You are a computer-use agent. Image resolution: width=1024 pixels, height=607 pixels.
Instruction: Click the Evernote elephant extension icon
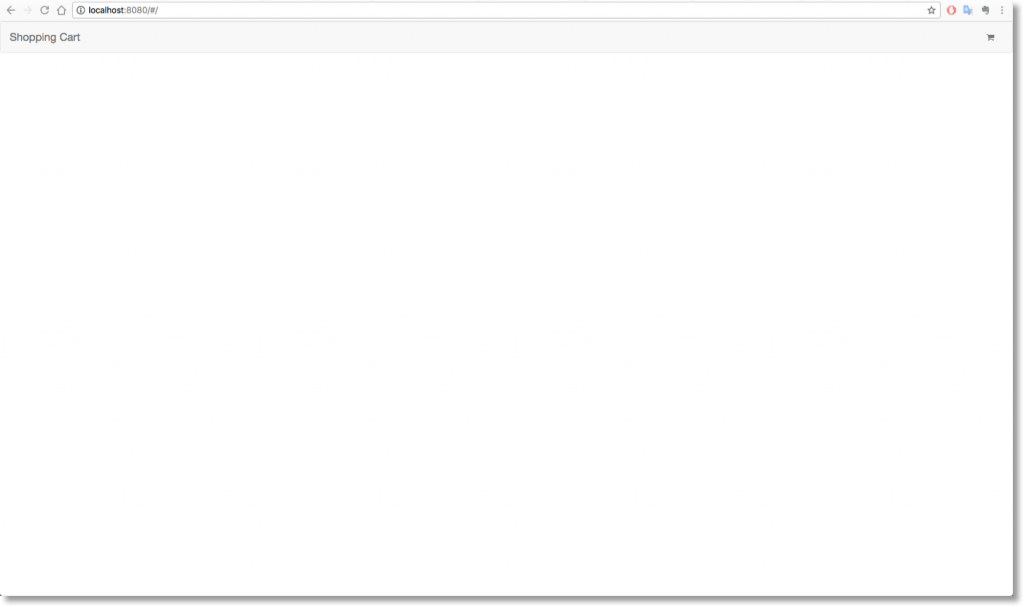[x=985, y=10]
